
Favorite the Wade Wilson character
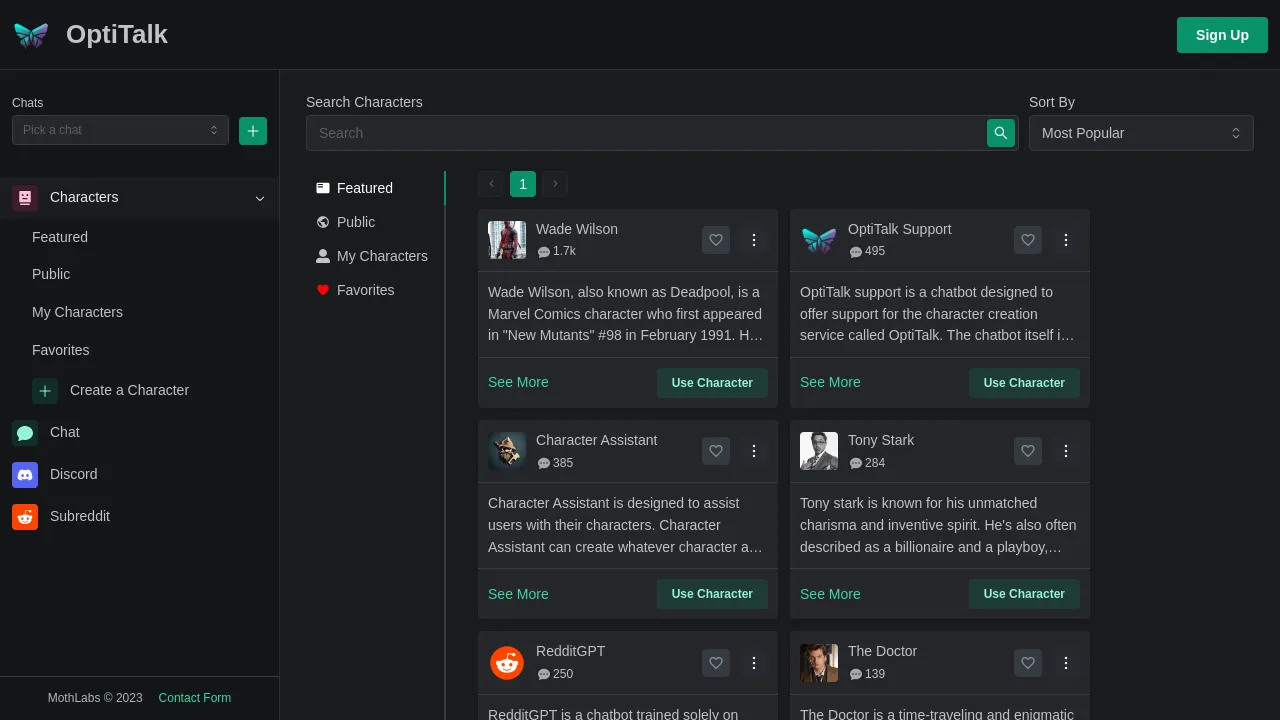pos(716,240)
